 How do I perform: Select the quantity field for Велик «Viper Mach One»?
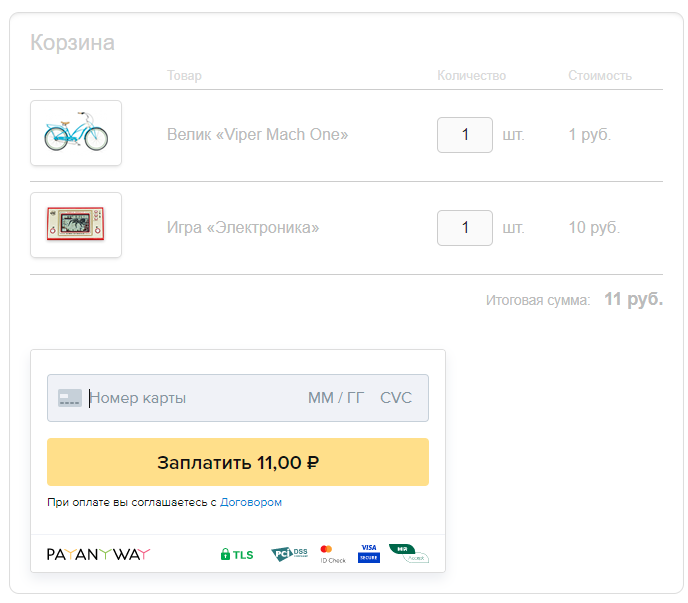pyautogui.click(x=465, y=135)
